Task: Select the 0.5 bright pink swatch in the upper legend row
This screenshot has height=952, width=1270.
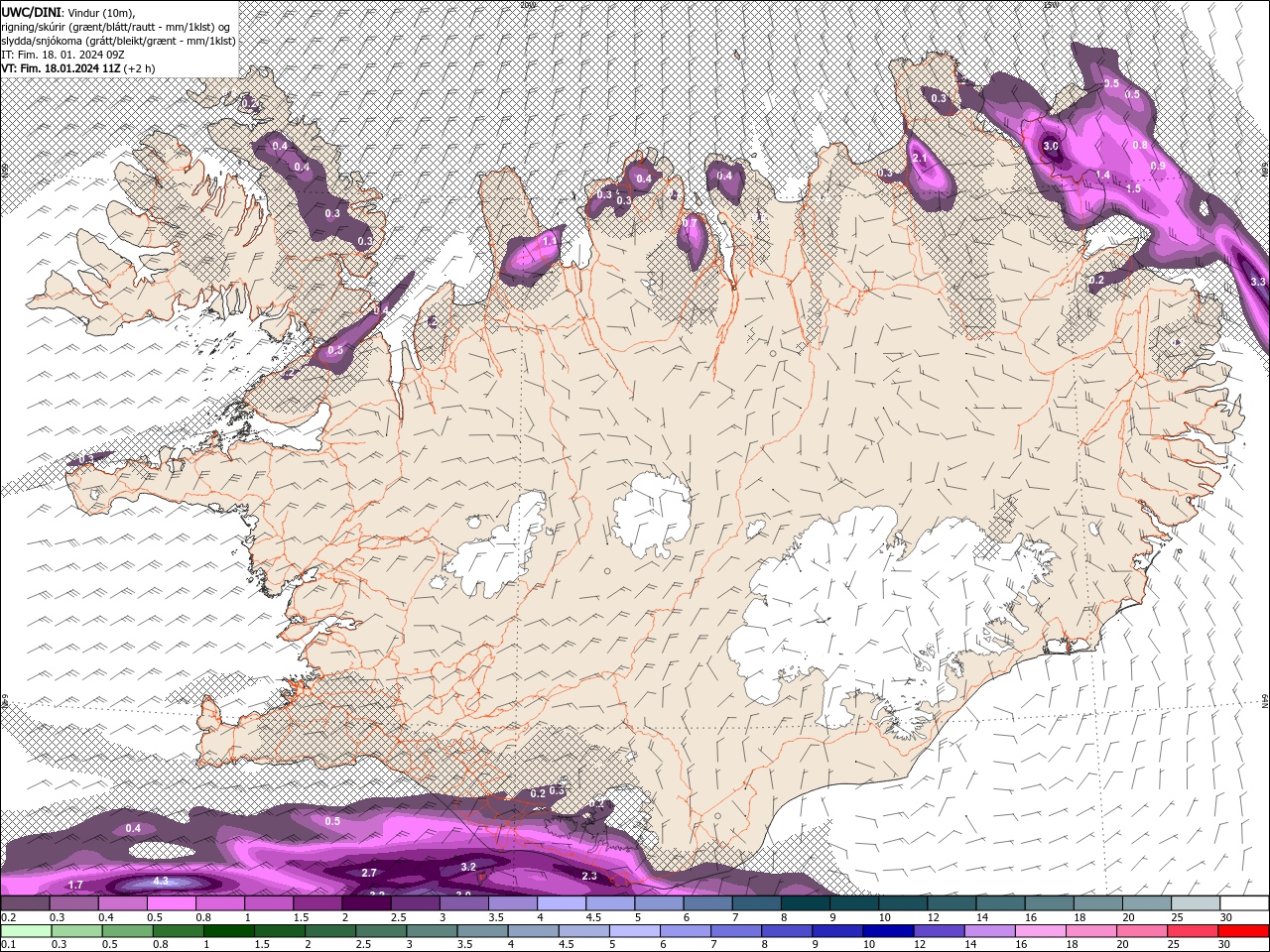Action: click(x=171, y=903)
